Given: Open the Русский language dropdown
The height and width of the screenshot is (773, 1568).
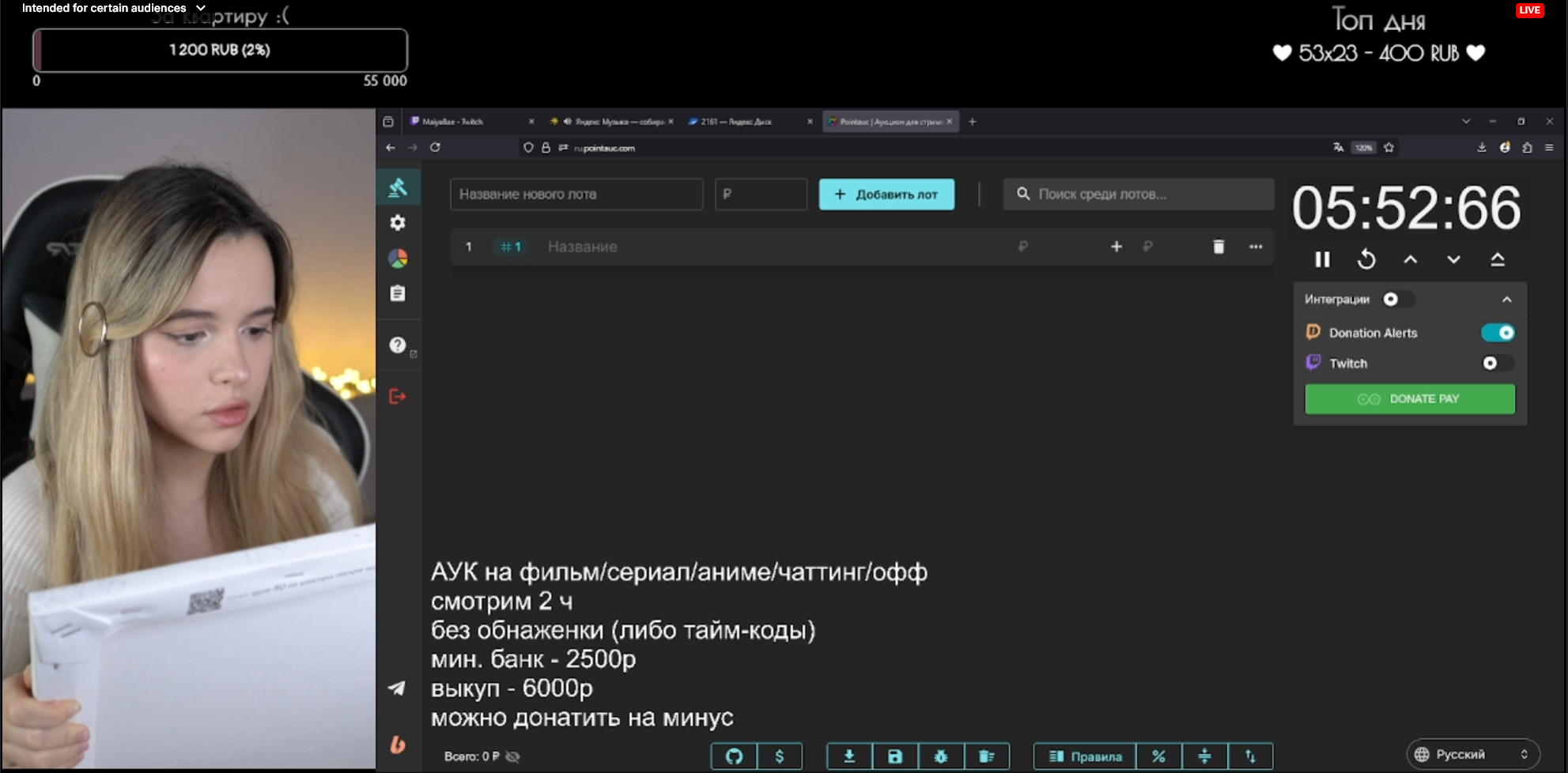Looking at the screenshot, I should coord(1472,754).
